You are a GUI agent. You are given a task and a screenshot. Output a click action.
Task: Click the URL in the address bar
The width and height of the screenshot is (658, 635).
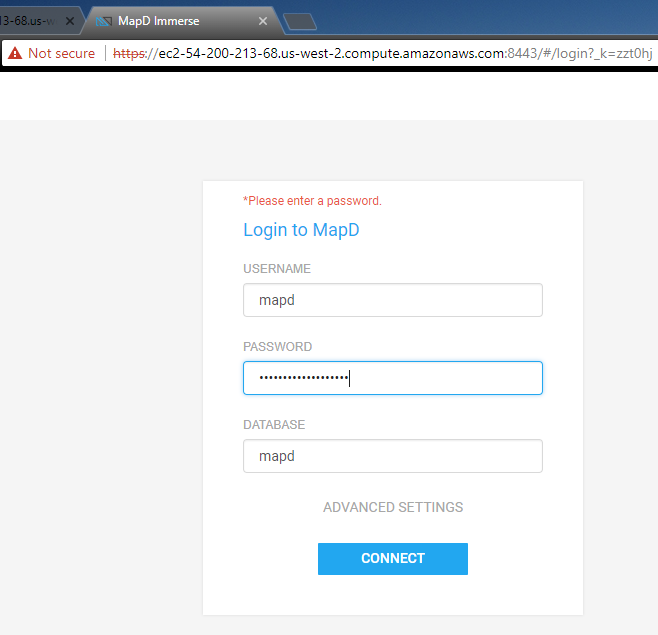click(x=383, y=54)
